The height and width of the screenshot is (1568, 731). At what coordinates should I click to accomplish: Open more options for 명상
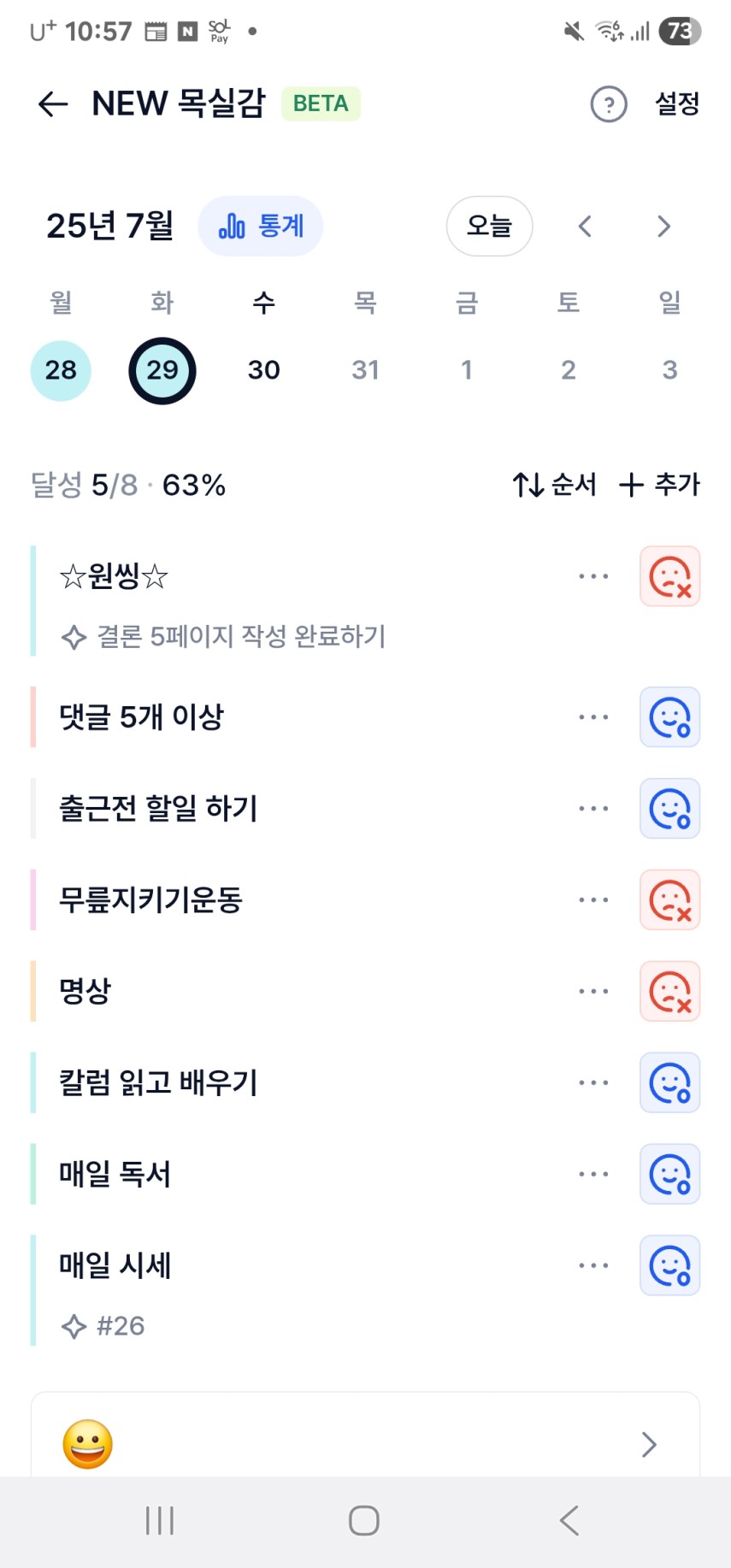click(593, 992)
